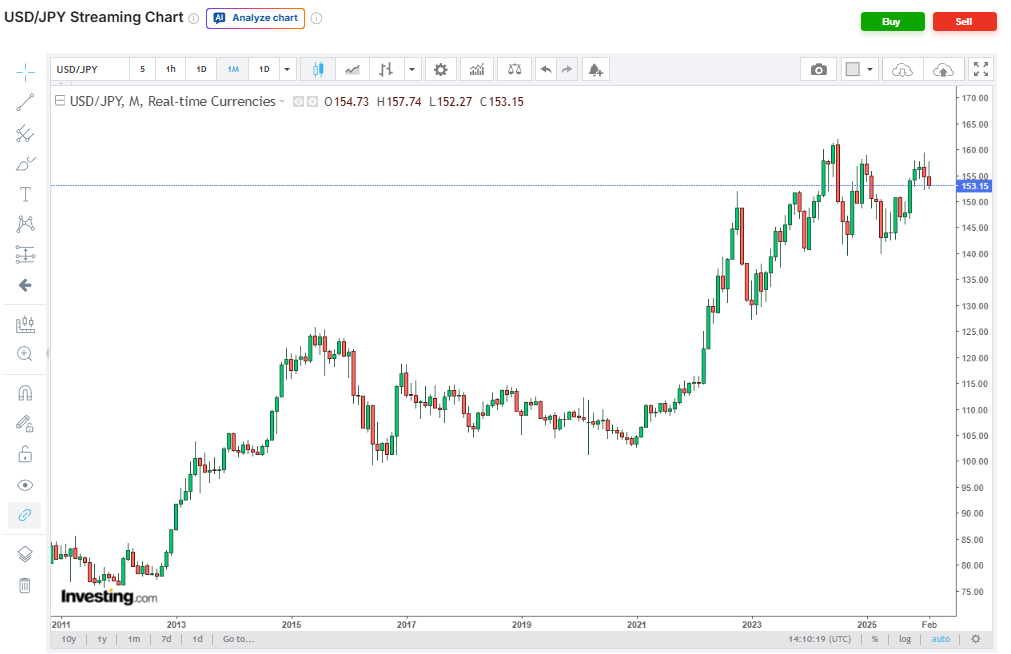Enter fullscreen chart mode

pos(981,69)
